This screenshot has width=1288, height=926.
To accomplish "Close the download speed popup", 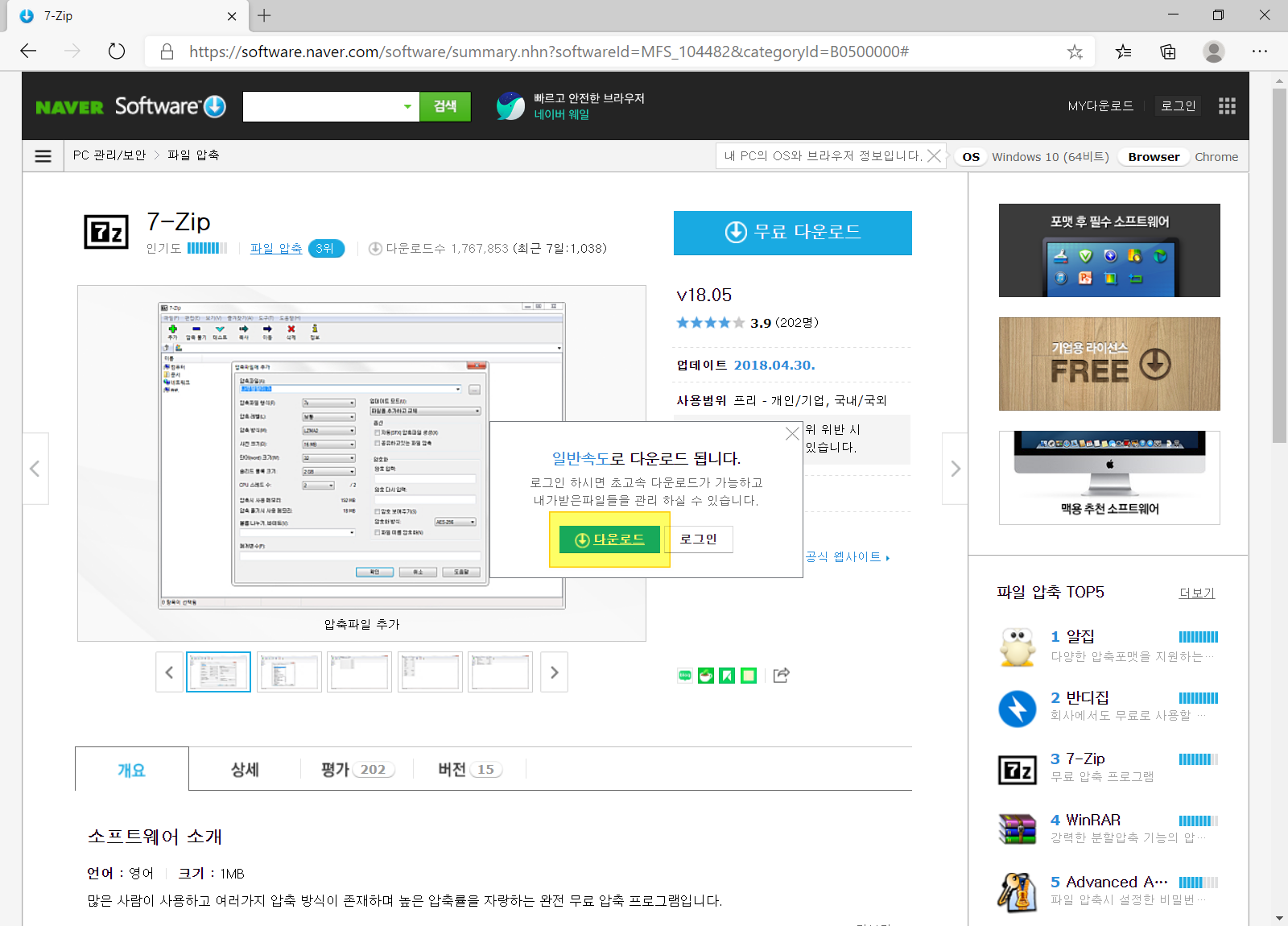I will (x=792, y=433).
